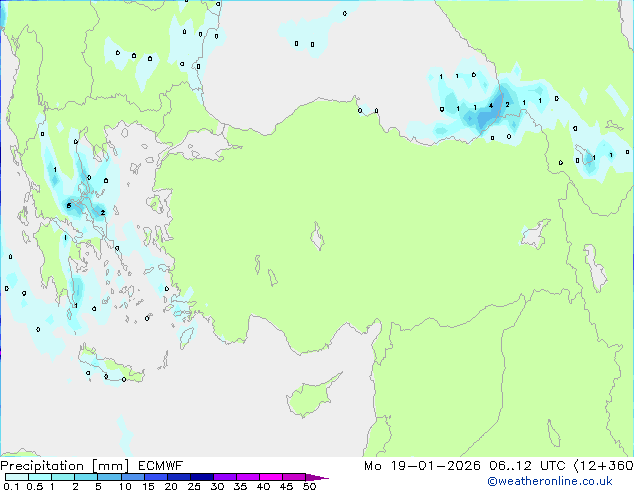Screen dimensions: 634x490
Task: Select the 0.1–0.5 mm legend color segment
Action: pyautogui.click(x=17, y=477)
